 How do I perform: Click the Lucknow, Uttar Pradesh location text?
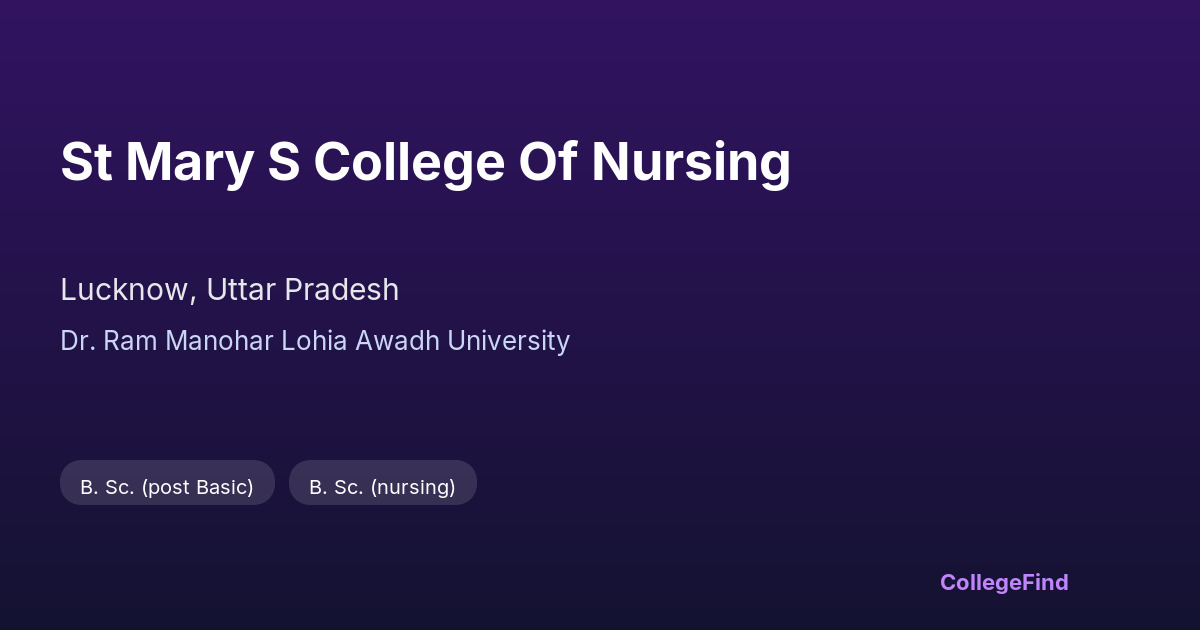tap(229, 290)
